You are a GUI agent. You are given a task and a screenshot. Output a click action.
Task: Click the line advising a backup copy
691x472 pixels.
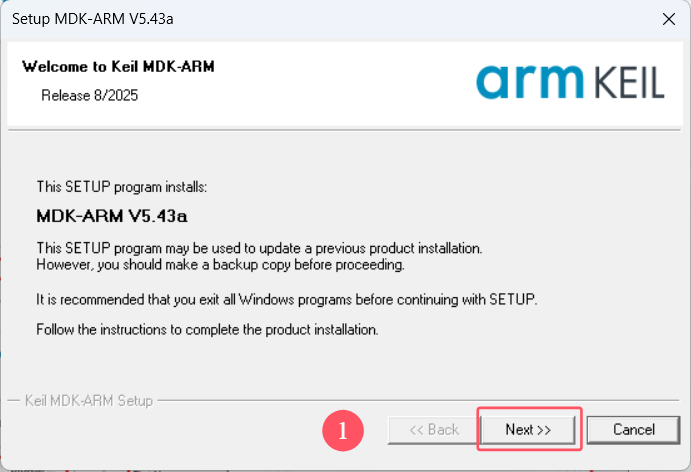220,265
